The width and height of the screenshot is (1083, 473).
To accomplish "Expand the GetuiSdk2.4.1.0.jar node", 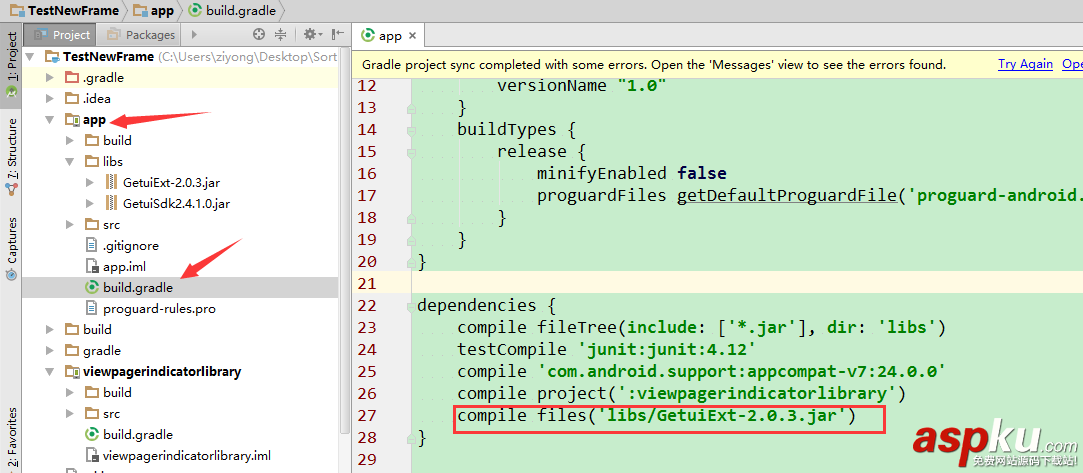I will pos(90,203).
